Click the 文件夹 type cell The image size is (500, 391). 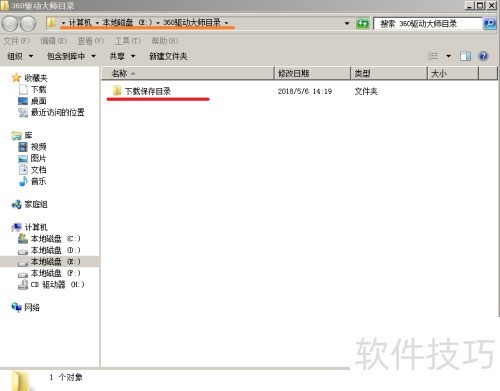pyautogui.click(x=366, y=91)
